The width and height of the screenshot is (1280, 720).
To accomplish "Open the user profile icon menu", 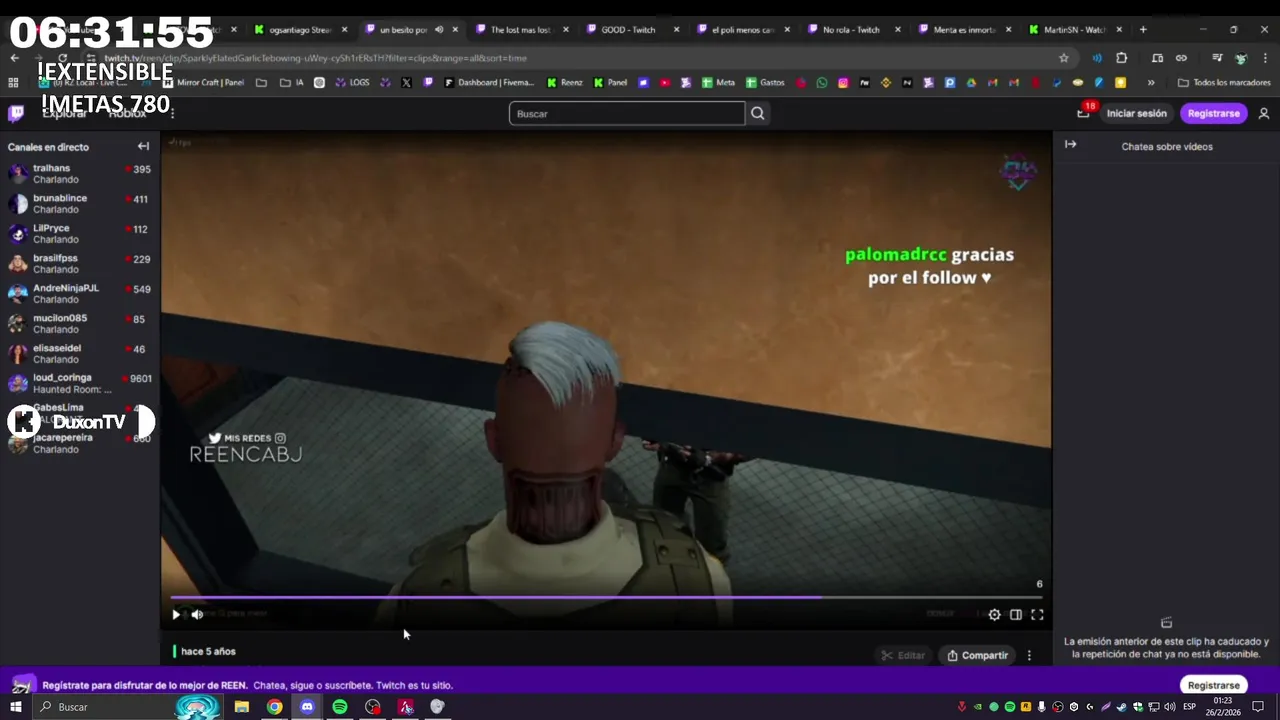I will pyautogui.click(x=1264, y=113).
